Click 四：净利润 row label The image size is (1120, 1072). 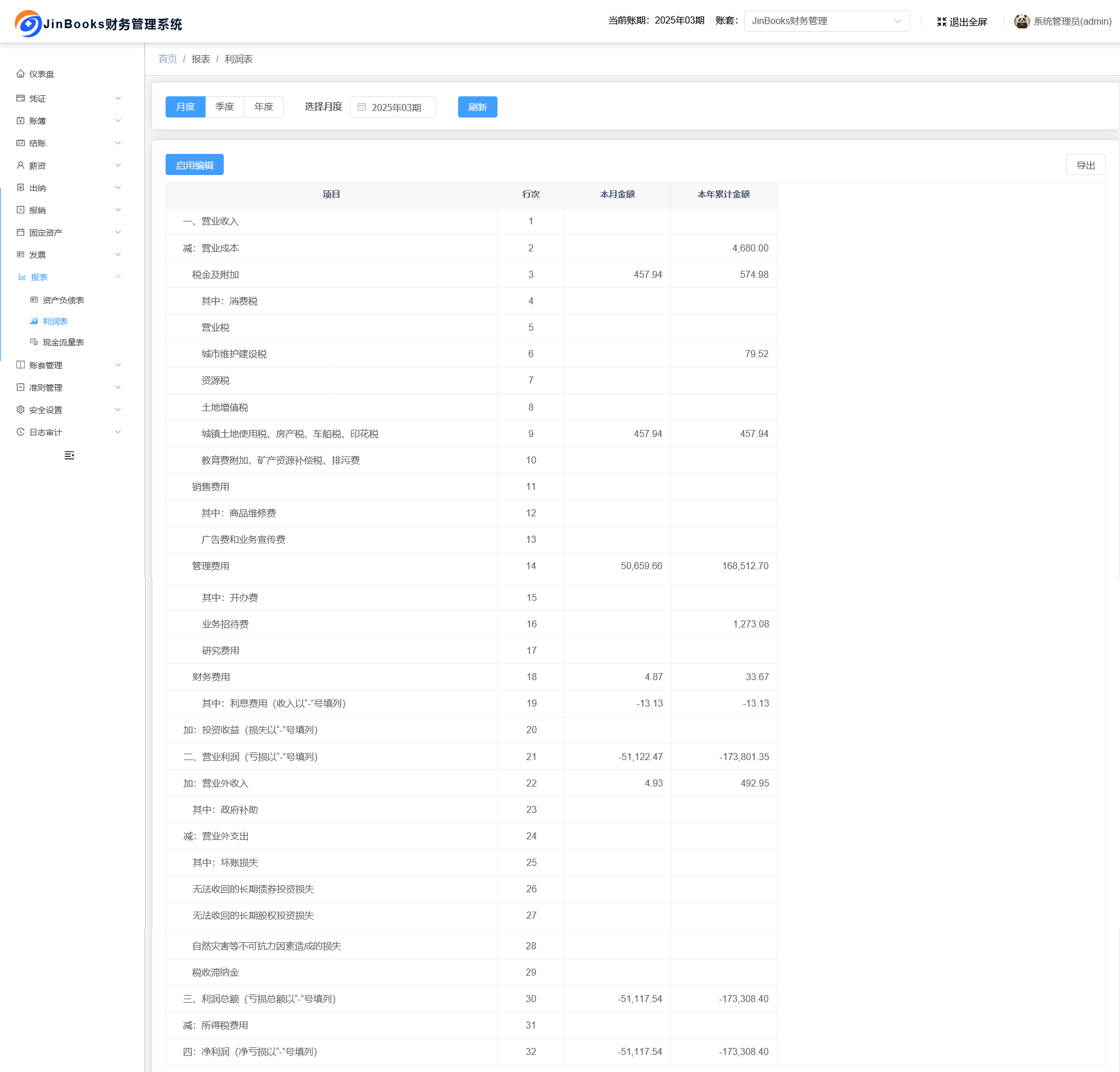[250, 1051]
